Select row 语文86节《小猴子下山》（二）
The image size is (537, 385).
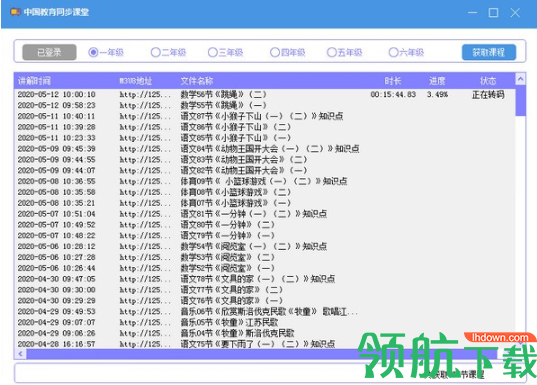click(265, 127)
